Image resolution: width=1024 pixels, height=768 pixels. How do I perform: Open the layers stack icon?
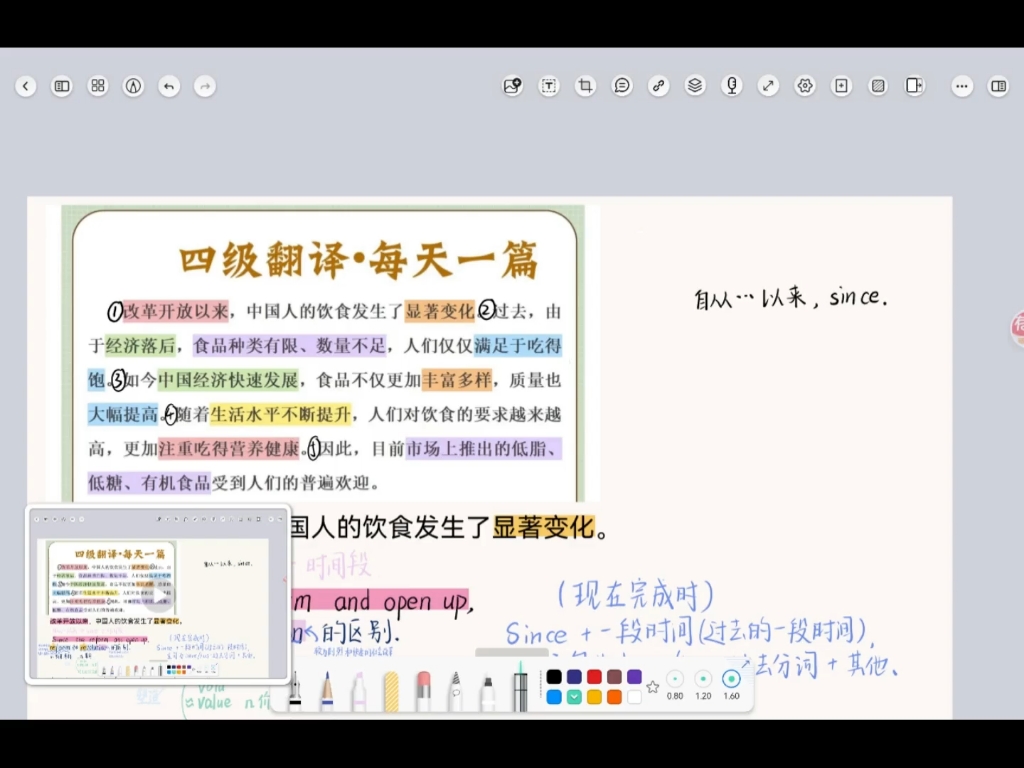pos(696,86)
